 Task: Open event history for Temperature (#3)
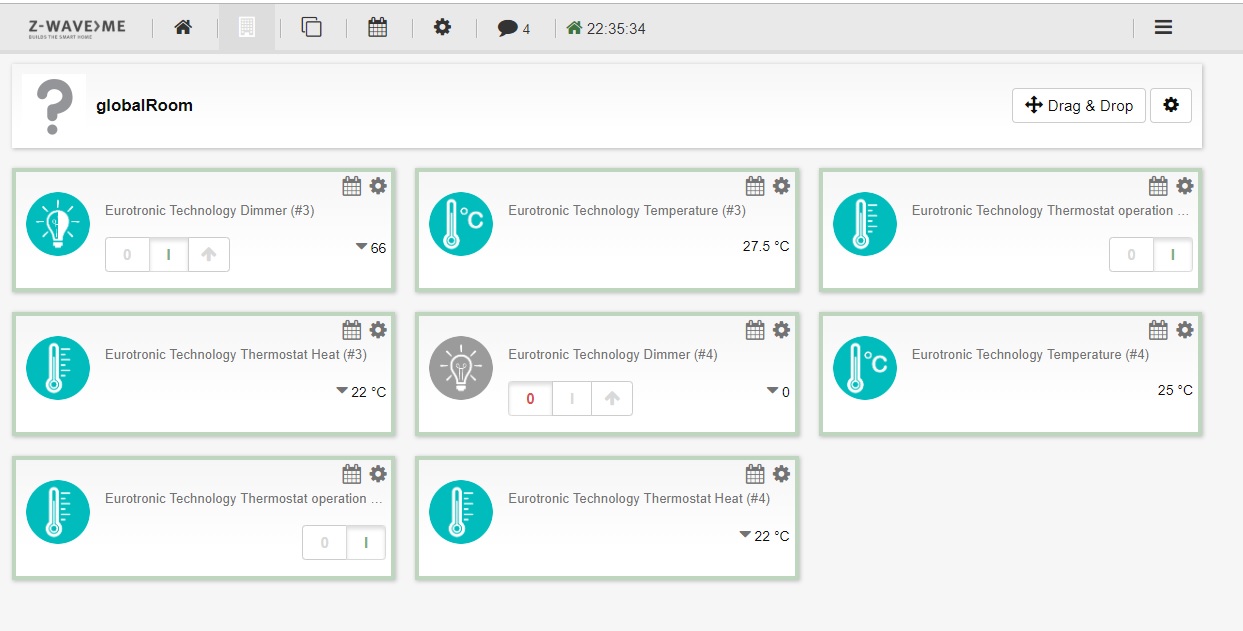pyautogui.click(x=755, y=186)
